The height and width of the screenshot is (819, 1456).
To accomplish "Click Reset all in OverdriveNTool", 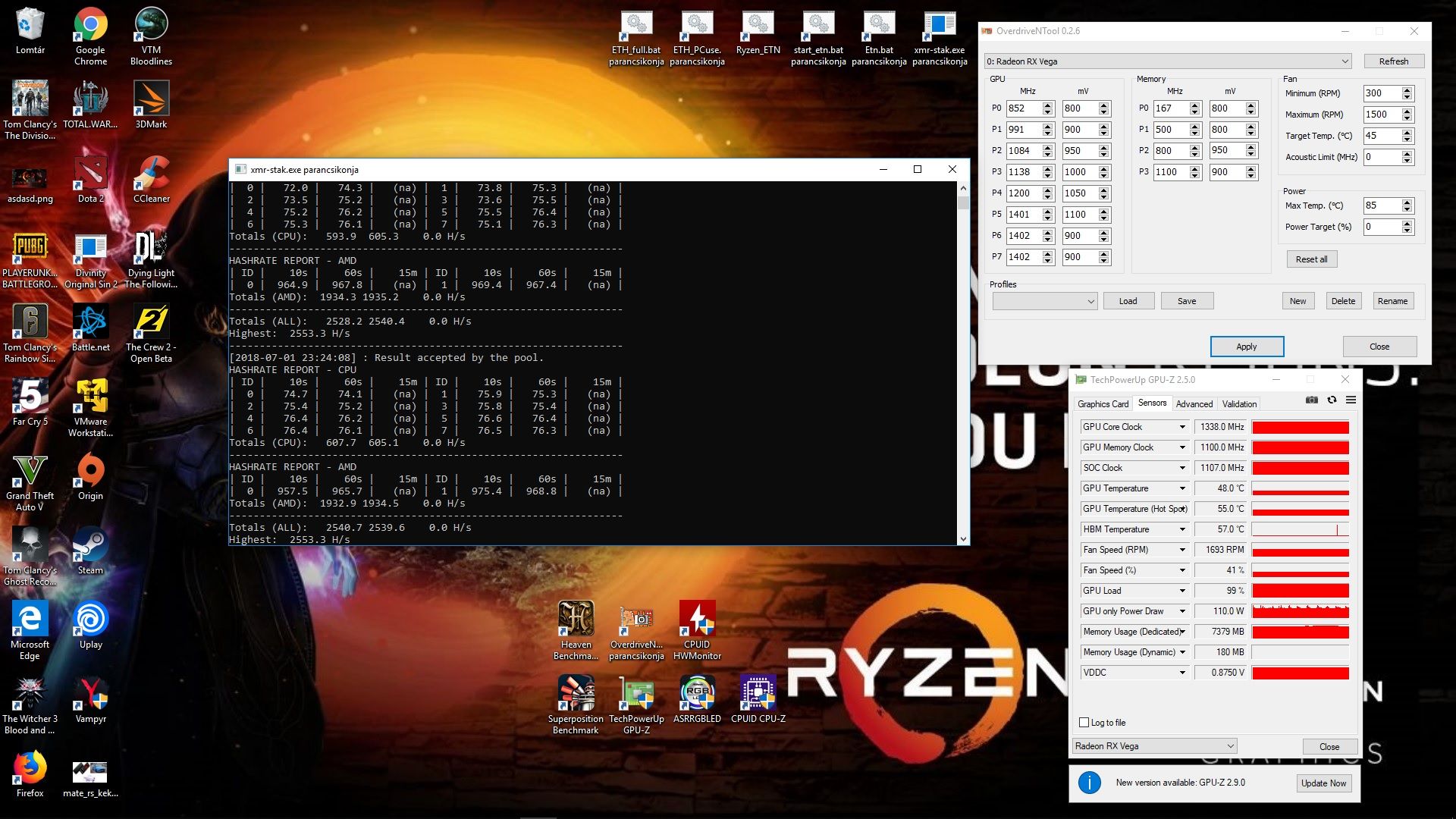I will [1311, 259].
